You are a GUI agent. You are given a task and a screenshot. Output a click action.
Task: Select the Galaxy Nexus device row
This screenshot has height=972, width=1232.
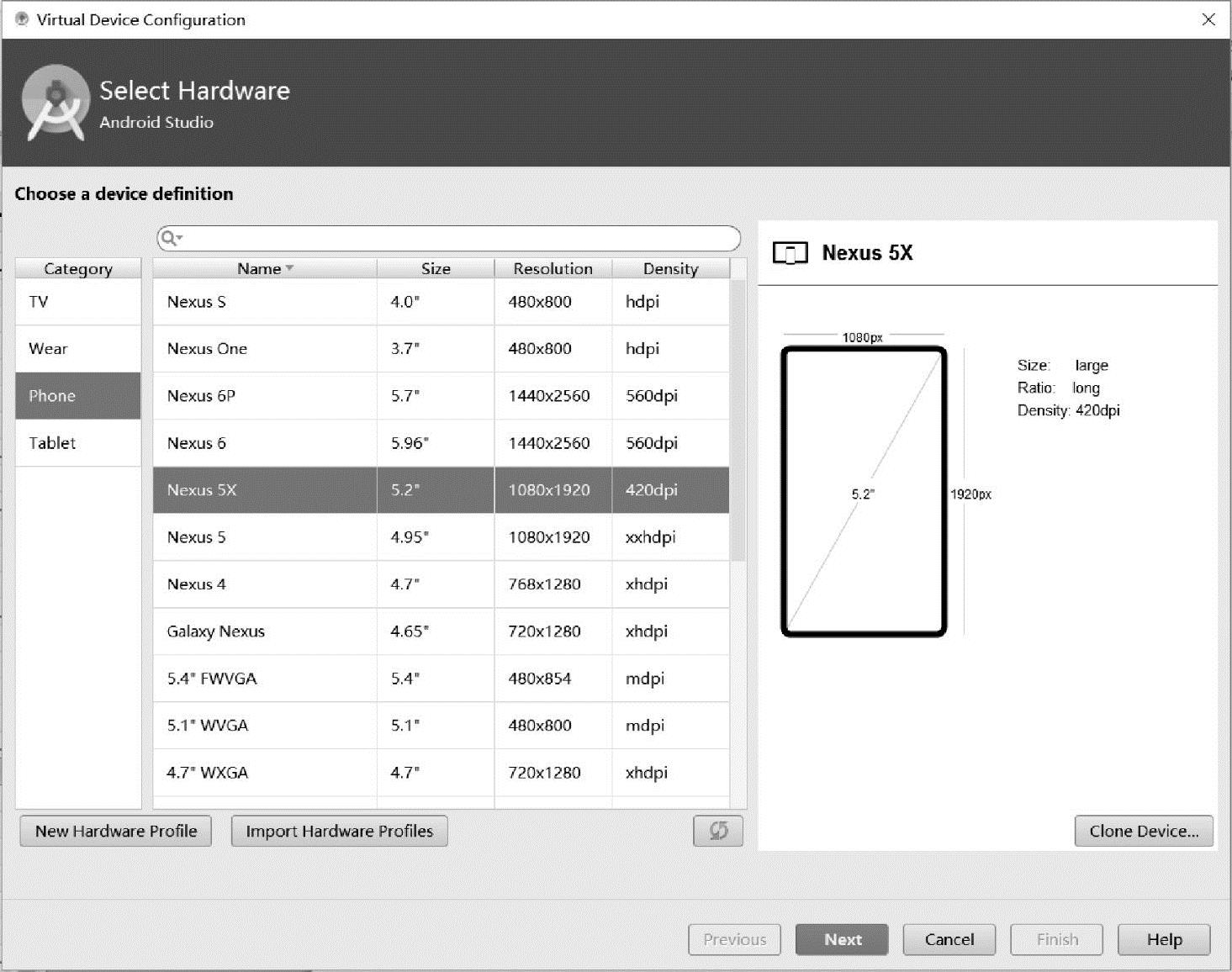point(442,631)
